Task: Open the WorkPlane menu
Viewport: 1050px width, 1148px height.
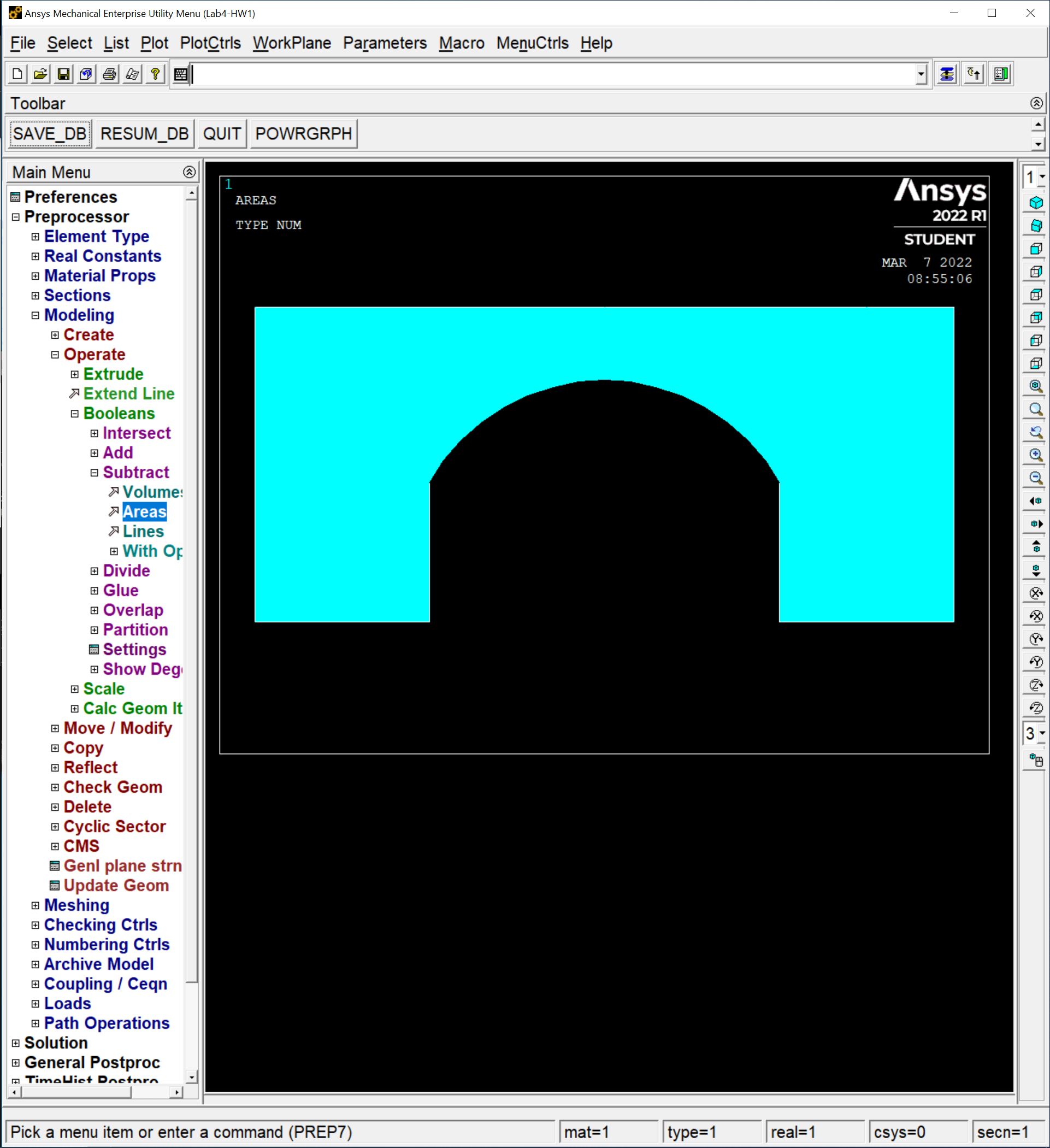Action: (292, 43)
